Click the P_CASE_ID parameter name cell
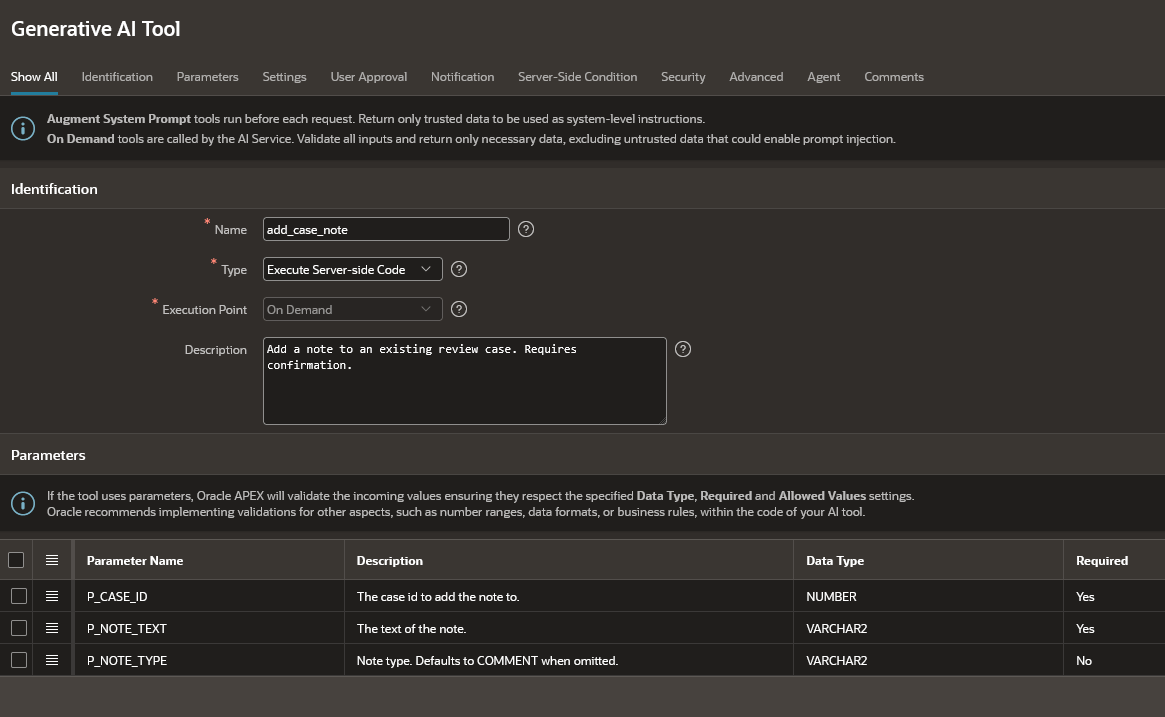 pos(209,596)
